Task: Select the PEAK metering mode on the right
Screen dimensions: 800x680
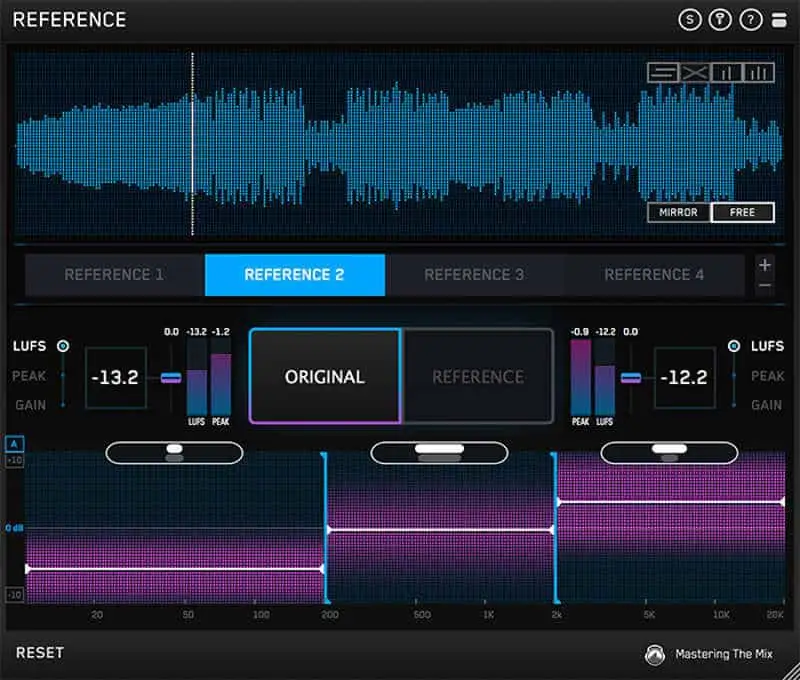Action: (x=765, y=376)
